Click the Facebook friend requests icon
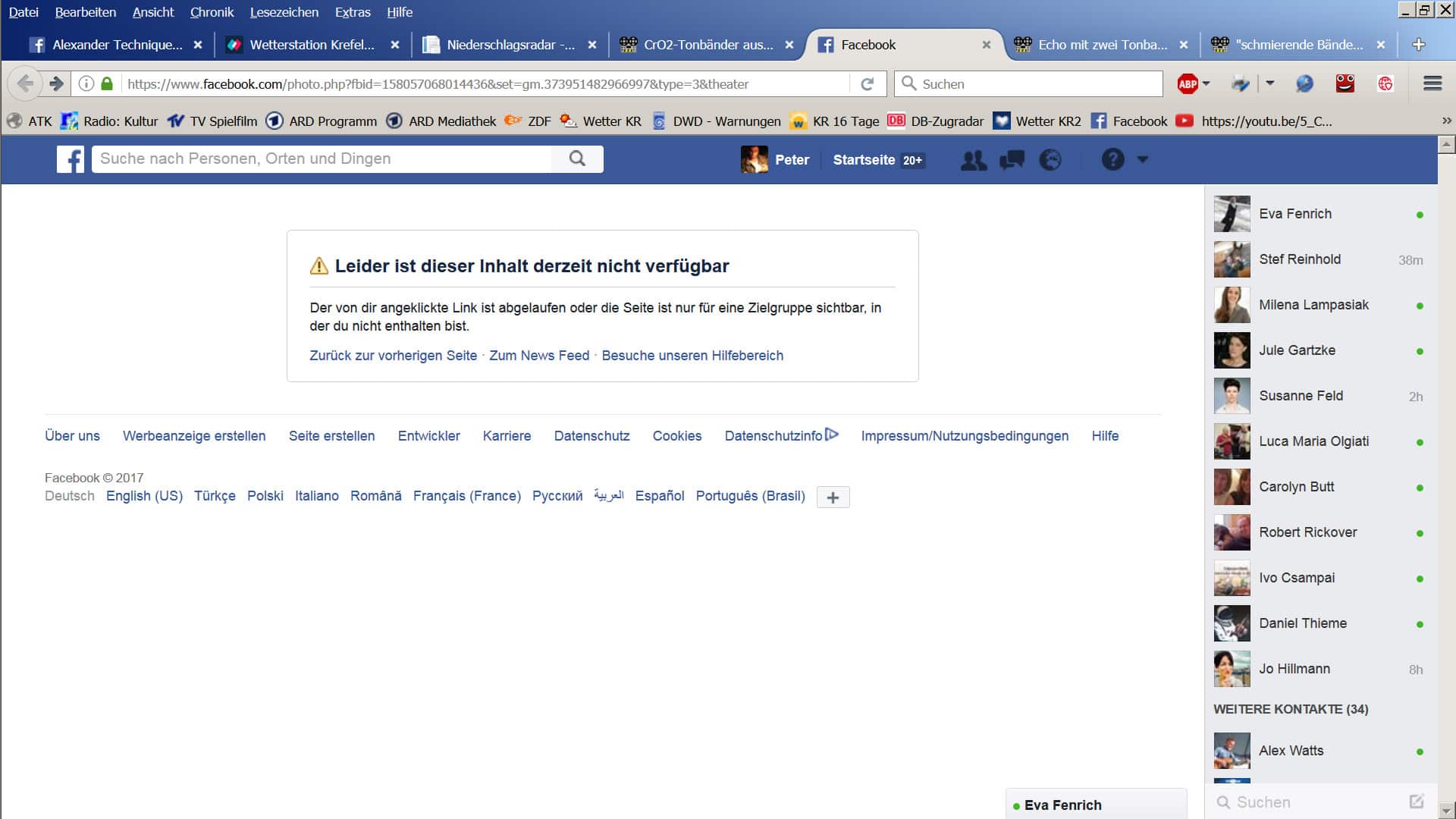The image size is (1456, 819). coord(974,160)
